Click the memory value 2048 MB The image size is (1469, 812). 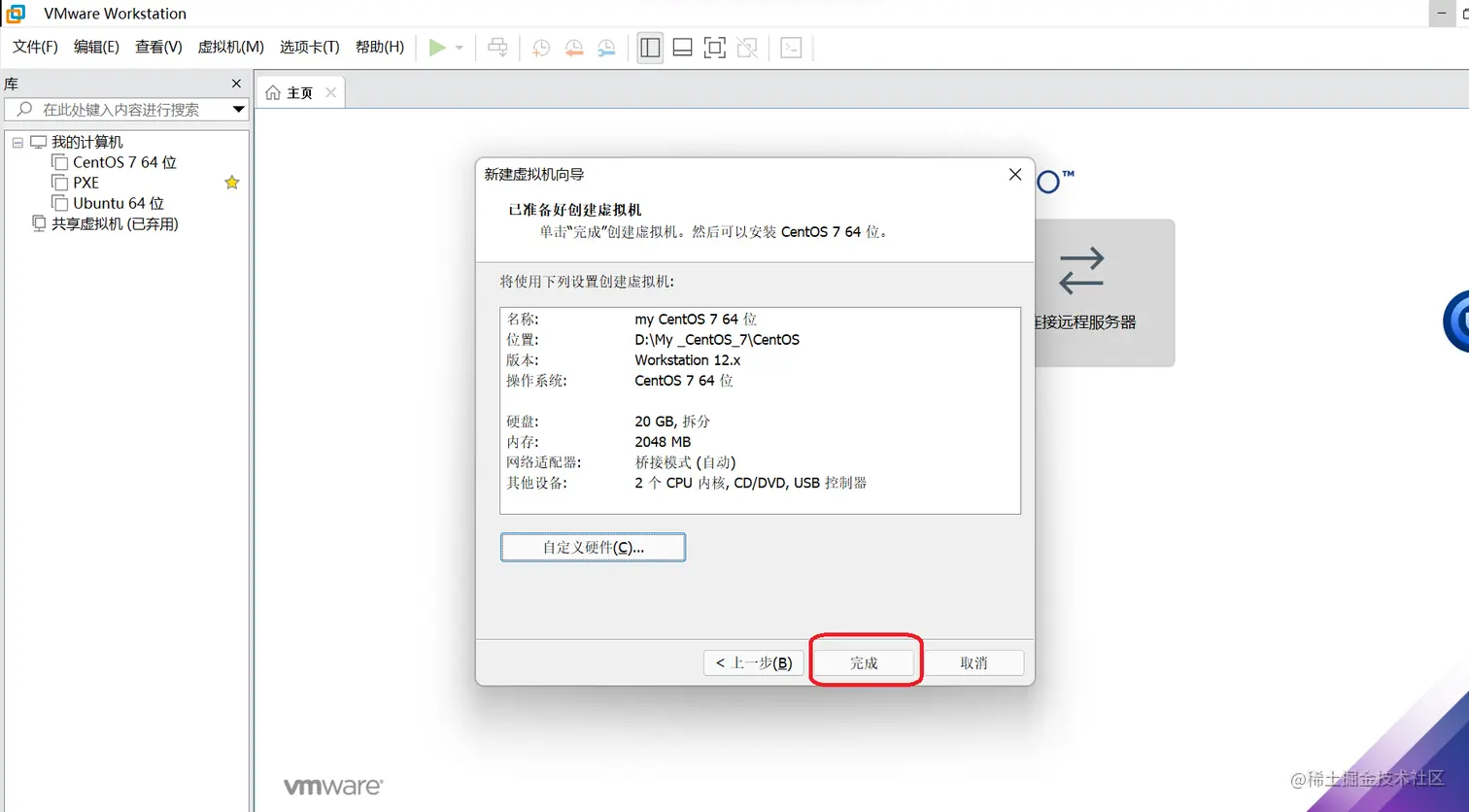pyautogui.click(x=663, y=441)
